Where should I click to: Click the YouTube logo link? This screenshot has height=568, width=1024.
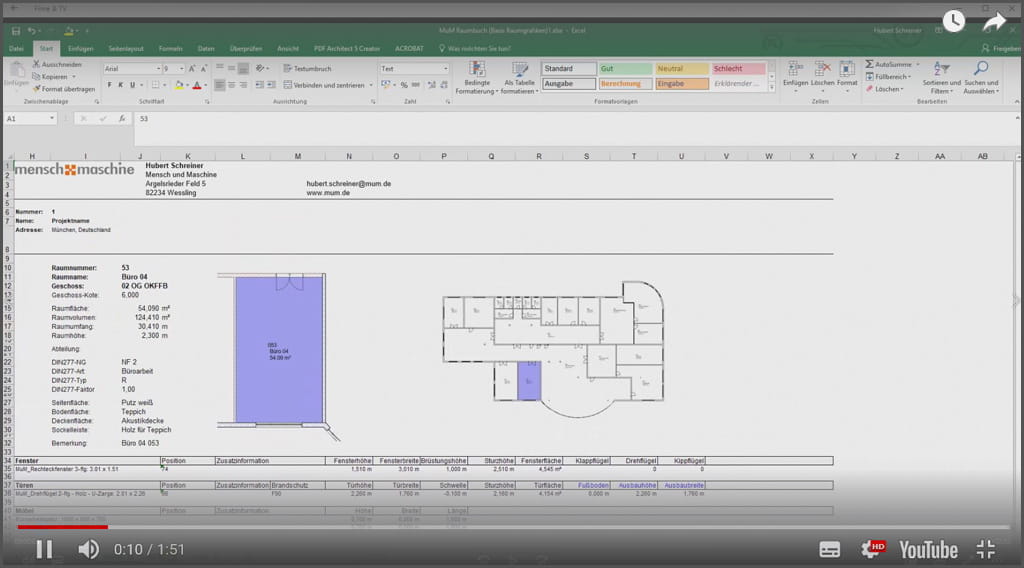(x=928, y=549)
